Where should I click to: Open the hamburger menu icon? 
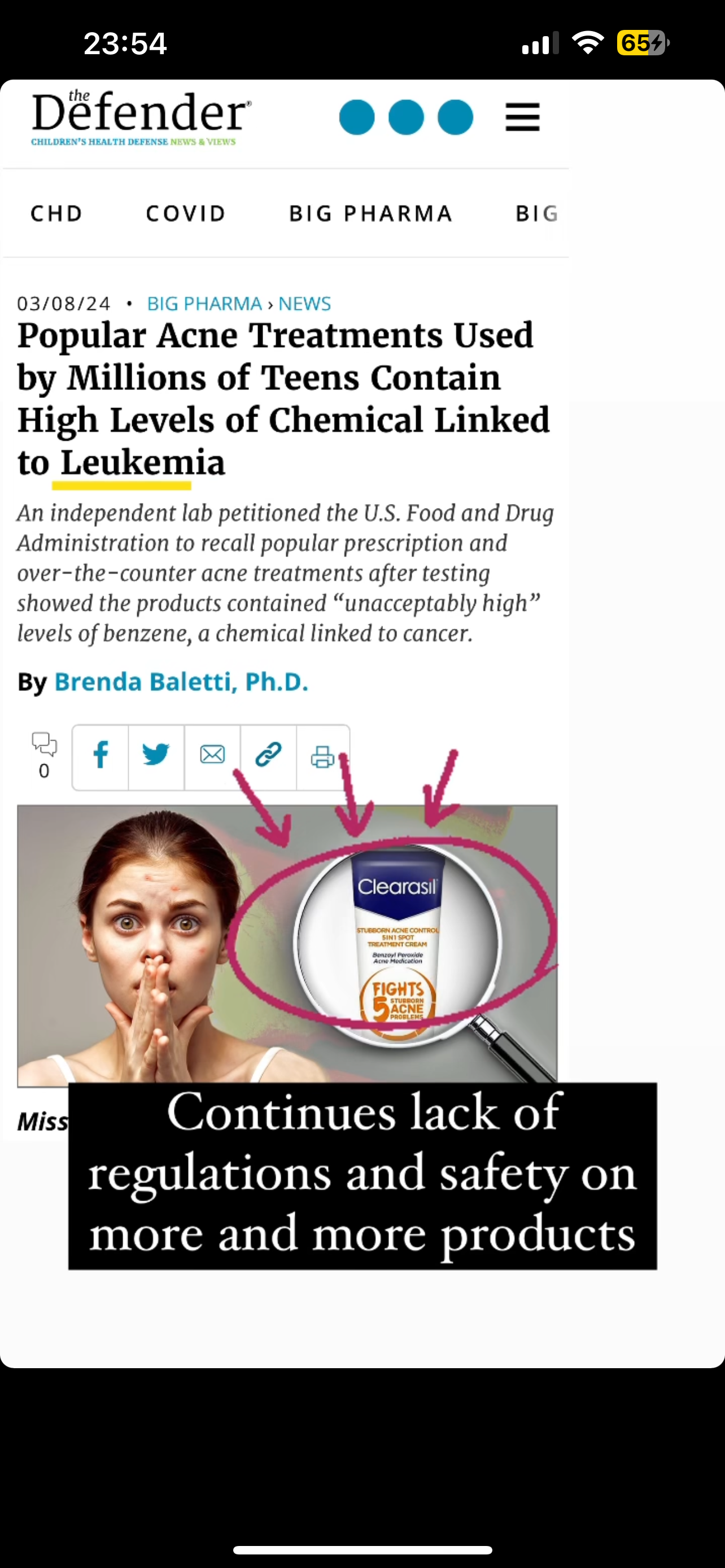click(x=522, y=117)
